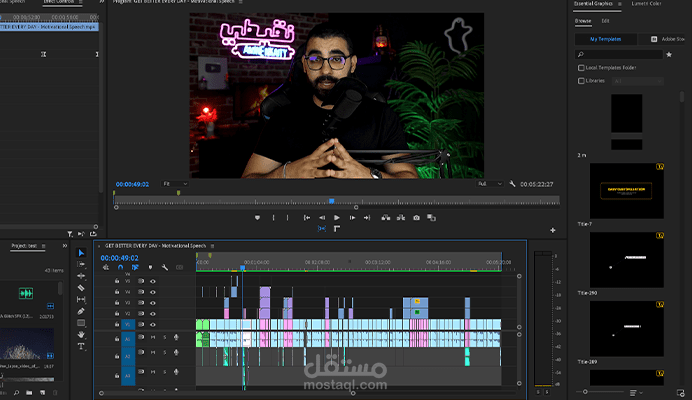
Task: Toggle V4 track visibility eye
Action: tap(153, 292)
